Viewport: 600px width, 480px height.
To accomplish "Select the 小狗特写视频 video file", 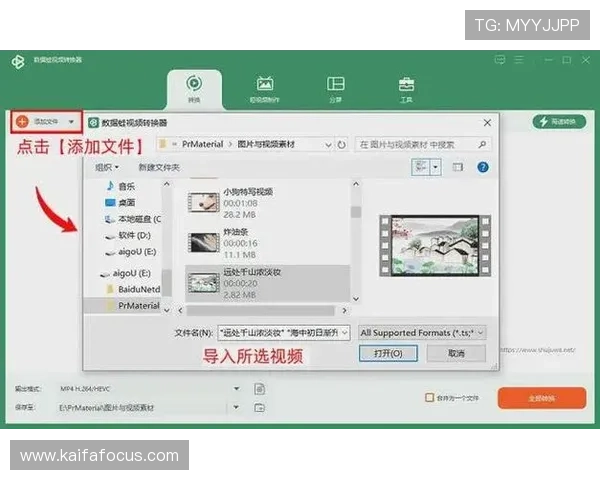I will click(x=267, y=203).
